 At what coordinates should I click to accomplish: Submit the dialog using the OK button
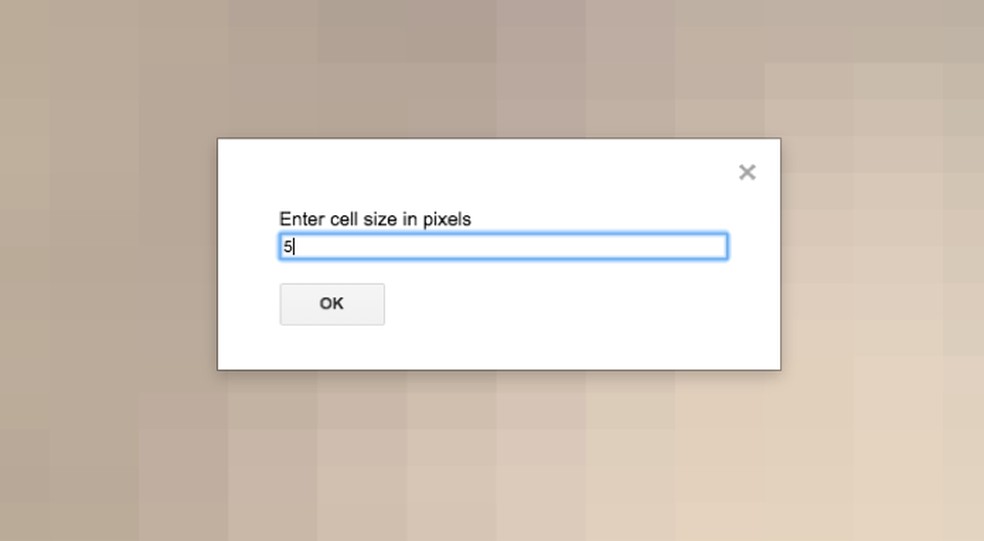click(x=332, y=304)
